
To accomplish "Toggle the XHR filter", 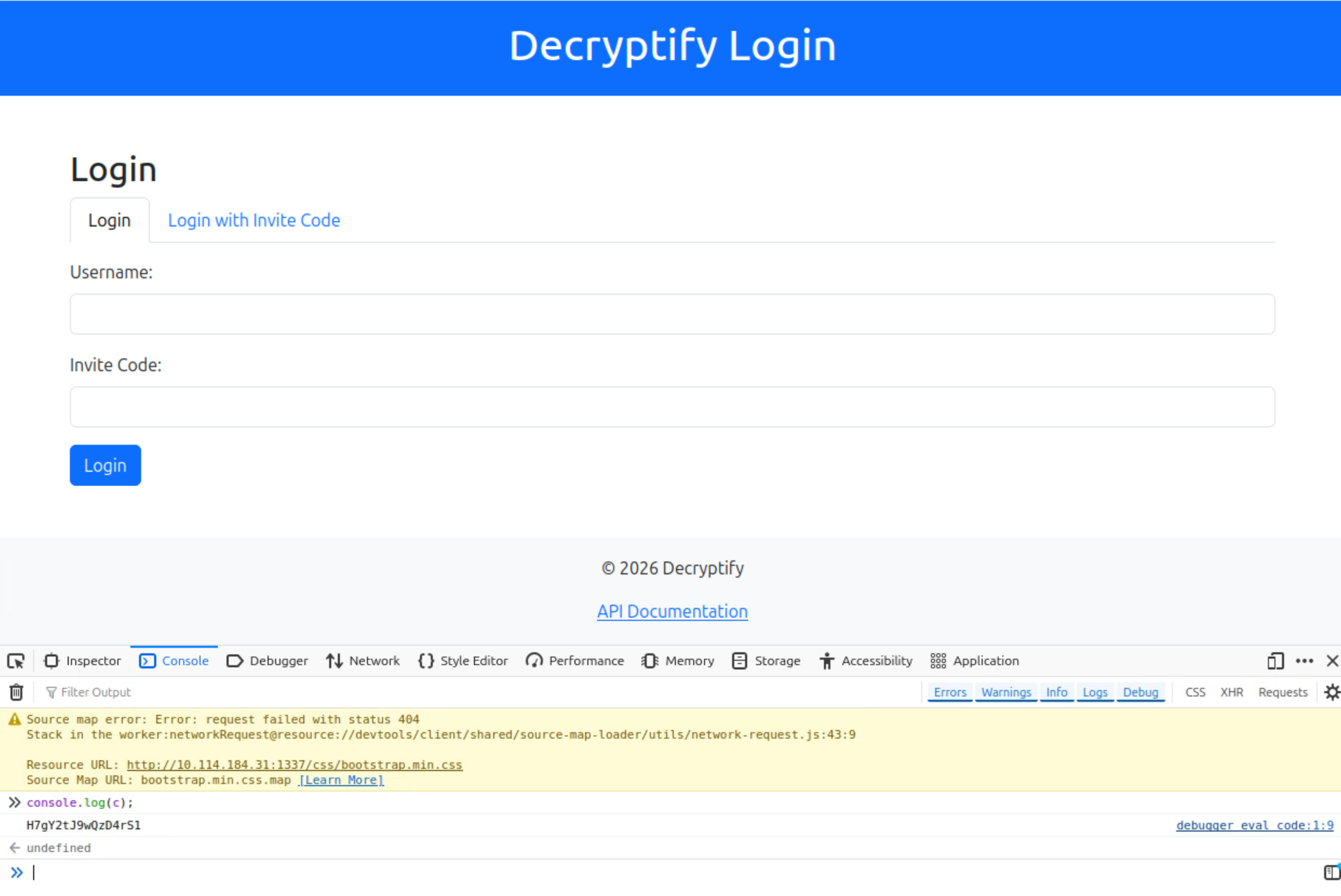I will (x=1232, y=693).
